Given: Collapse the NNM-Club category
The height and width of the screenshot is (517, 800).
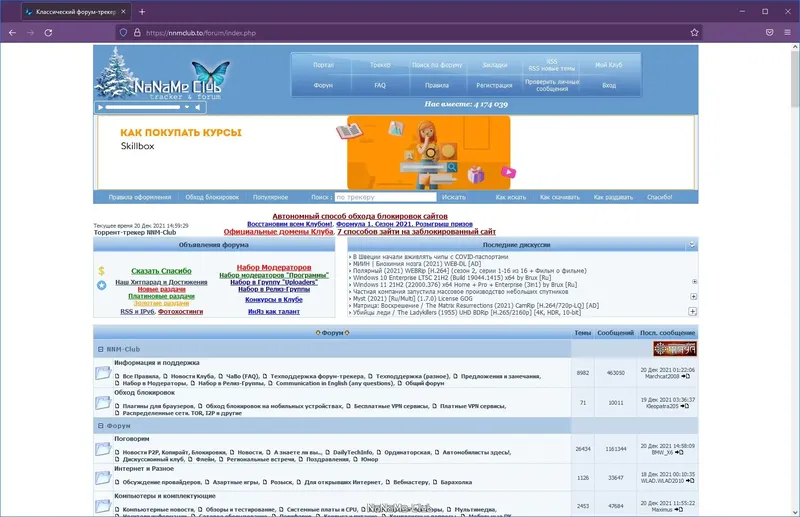Looking at the screenshot, I should 101,349.
